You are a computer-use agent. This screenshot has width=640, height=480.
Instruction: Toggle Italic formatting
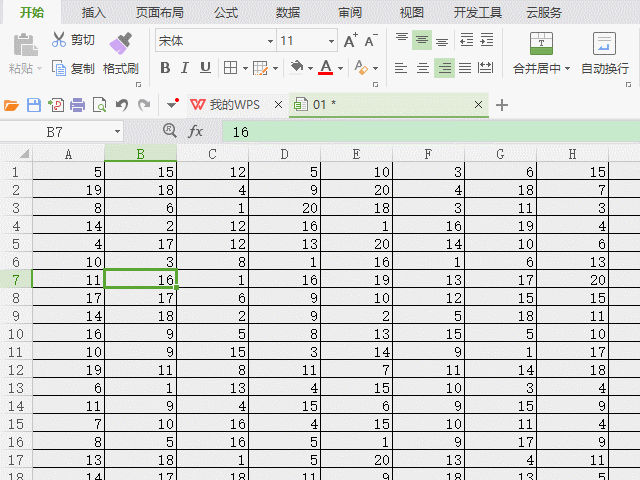[x=185, y=68]
